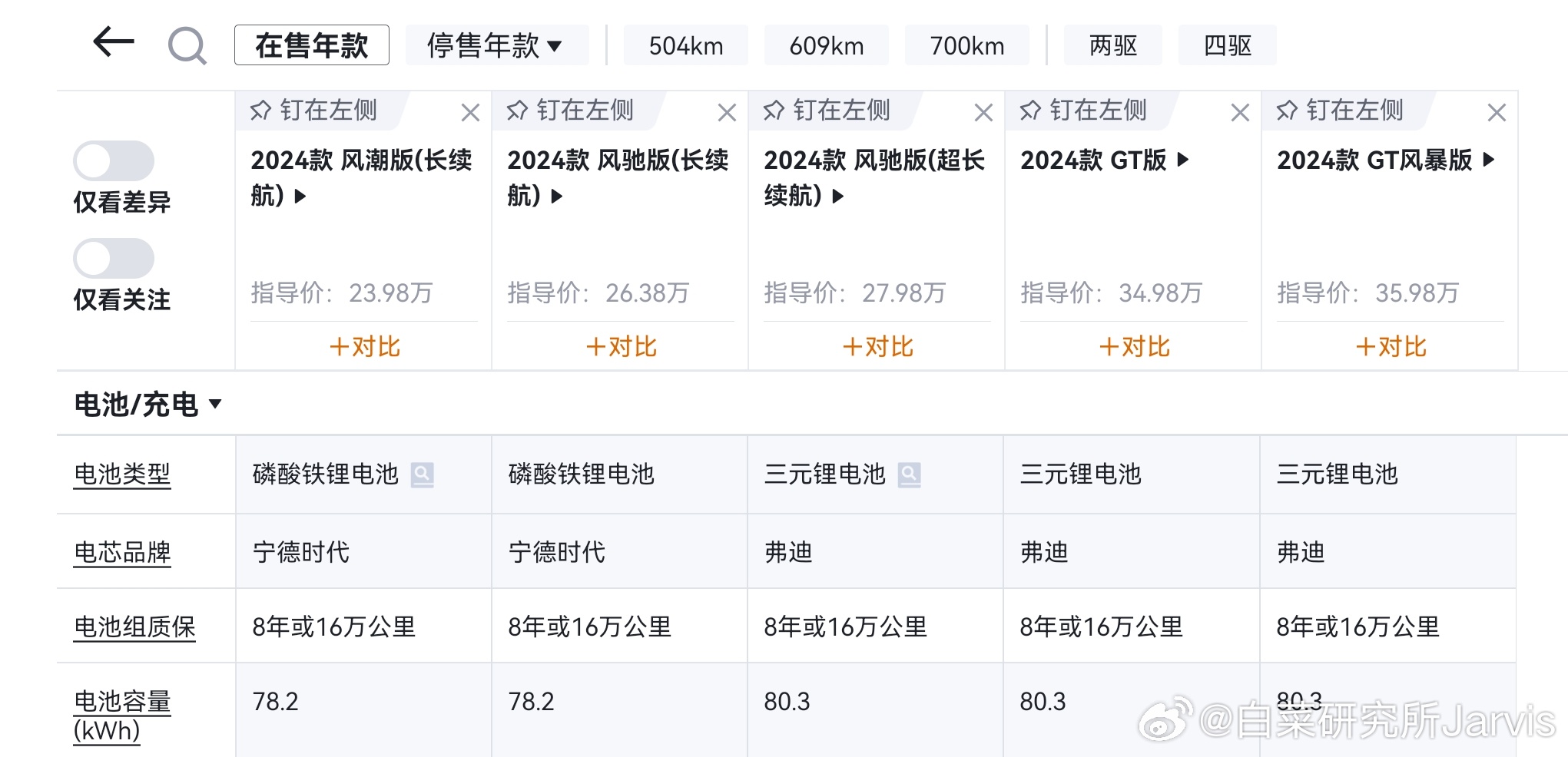
Task: Toggle the 仅看差异 switch
Action: [x=114, y=161]
